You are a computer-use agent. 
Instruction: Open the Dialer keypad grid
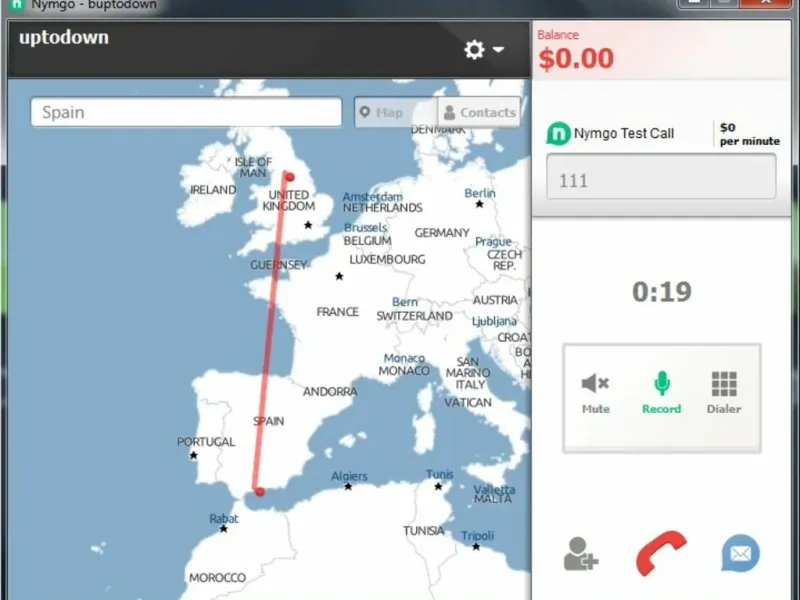tap(723, 393)
